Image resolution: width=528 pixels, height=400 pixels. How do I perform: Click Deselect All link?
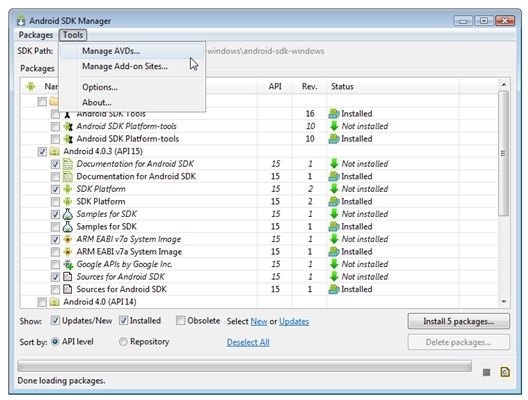pos(248,342)
